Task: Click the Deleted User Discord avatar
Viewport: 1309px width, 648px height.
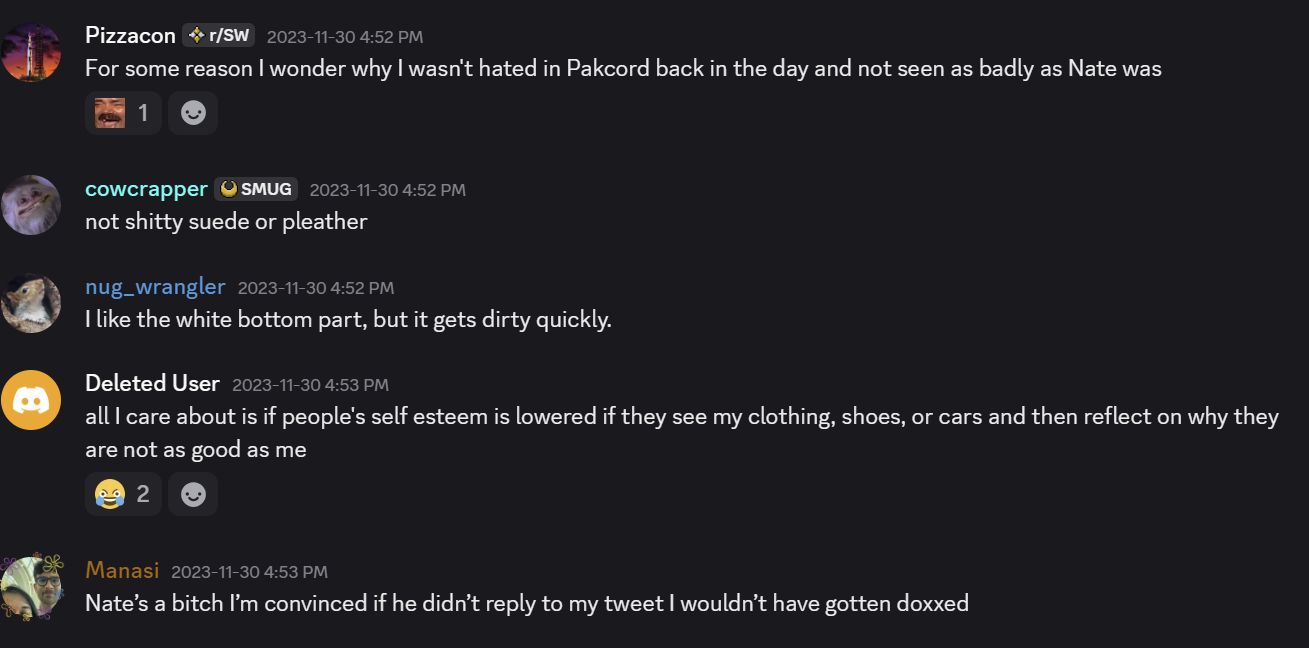Action: click(x=31, y=399)
